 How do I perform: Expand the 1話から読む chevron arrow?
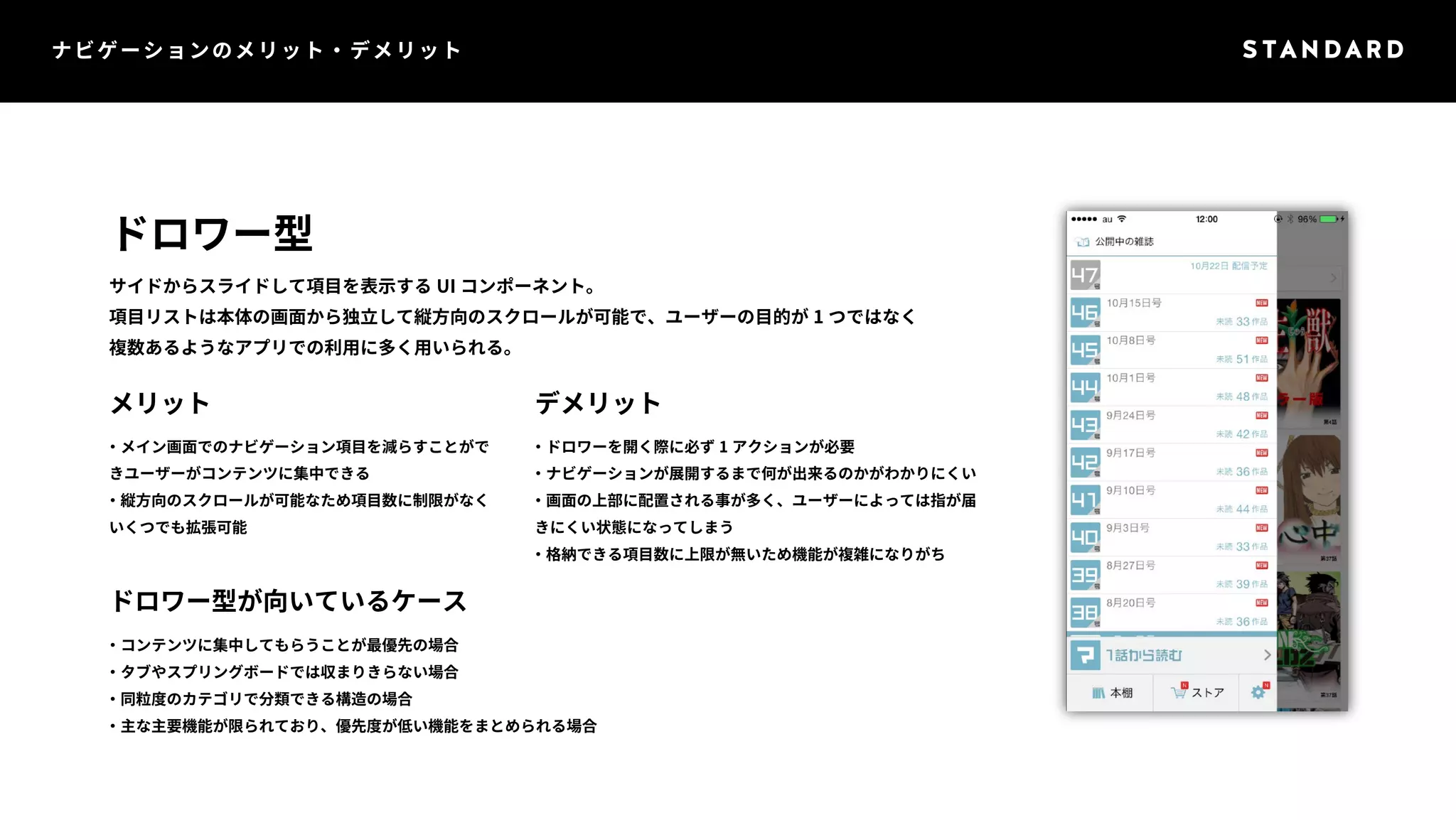point(1267,655)
